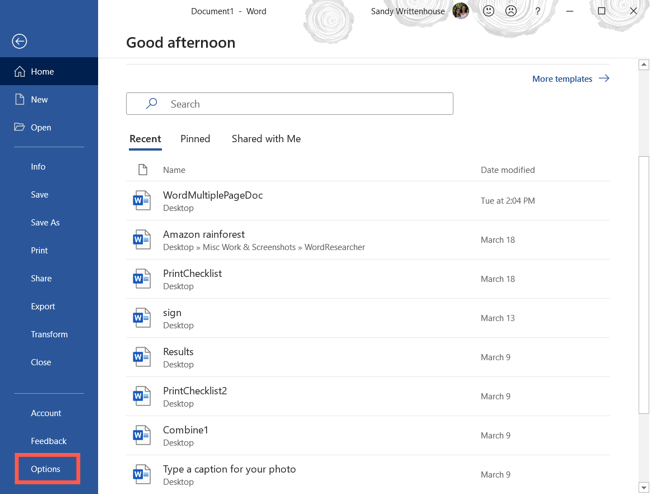
Task: Click scrollbar up arrow
Action: (x=643, y=64)
